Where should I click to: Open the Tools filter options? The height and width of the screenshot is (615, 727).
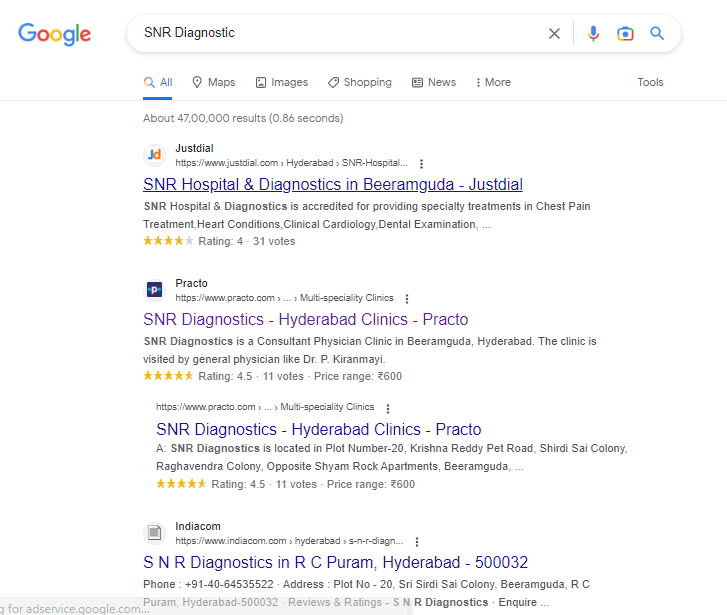[650, 82]
